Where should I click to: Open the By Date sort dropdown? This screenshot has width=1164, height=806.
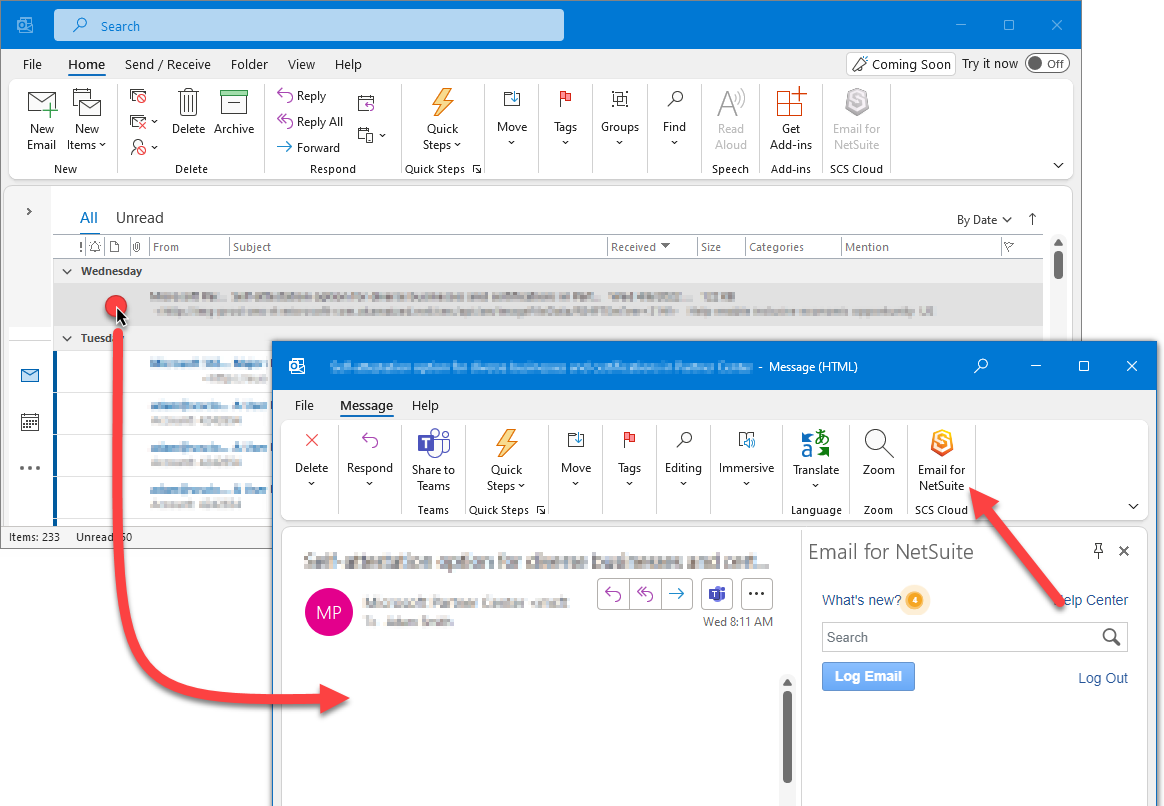click(984, 220)
